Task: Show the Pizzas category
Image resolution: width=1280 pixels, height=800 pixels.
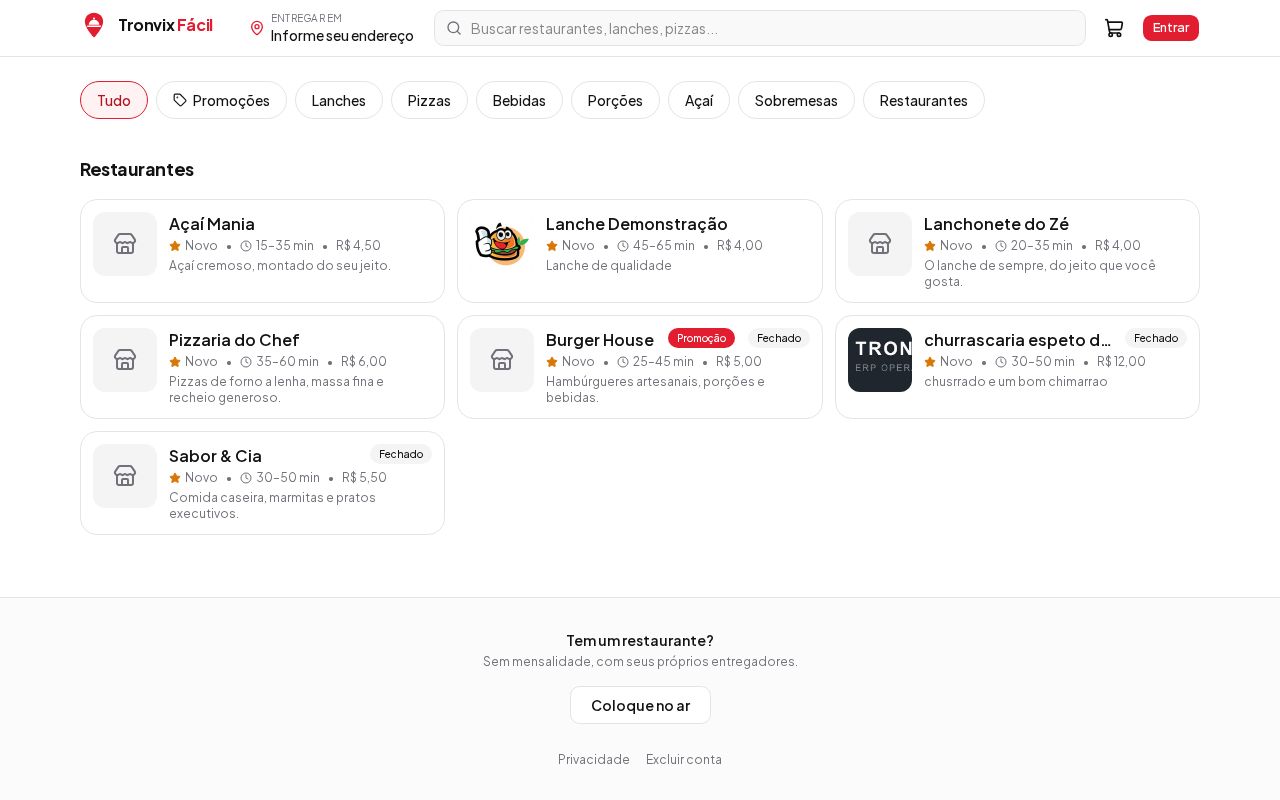Action: click(429, 100)
